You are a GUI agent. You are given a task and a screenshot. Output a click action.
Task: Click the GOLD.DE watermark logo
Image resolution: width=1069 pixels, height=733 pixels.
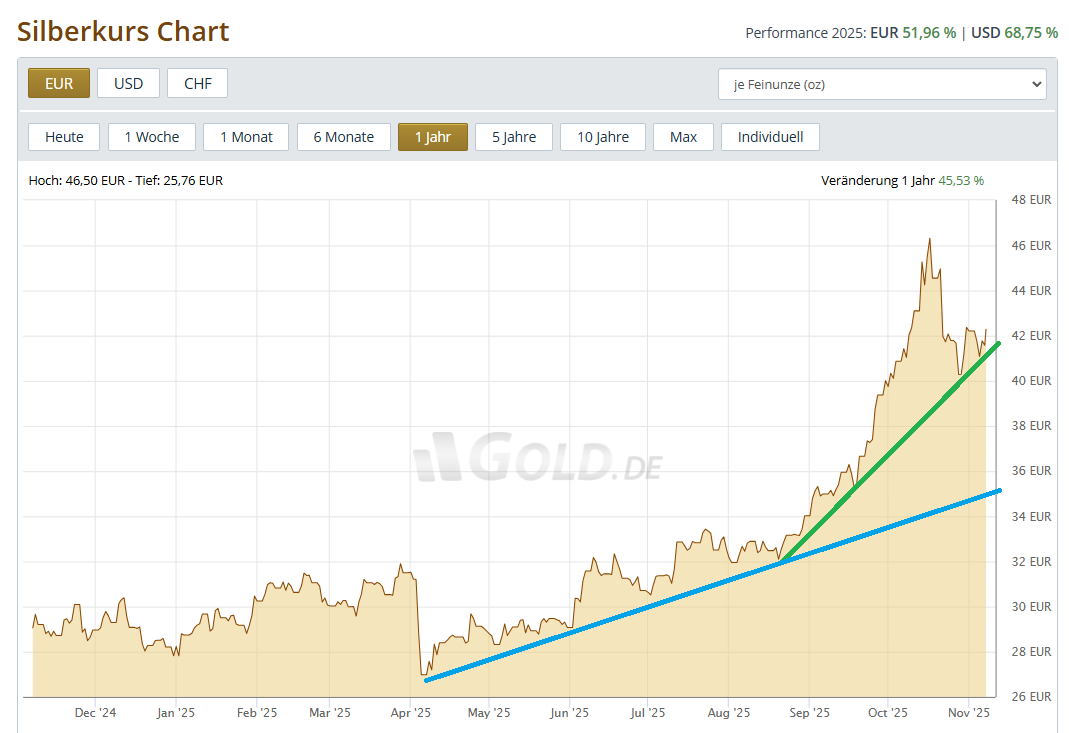[537, 458]
